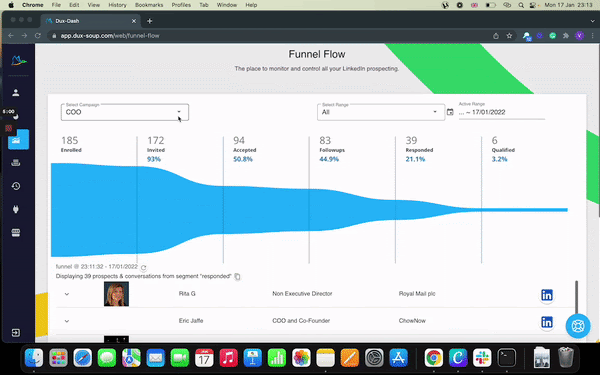Click the Active Range date field
The image size is (600, 375).
tap(501, 112)
